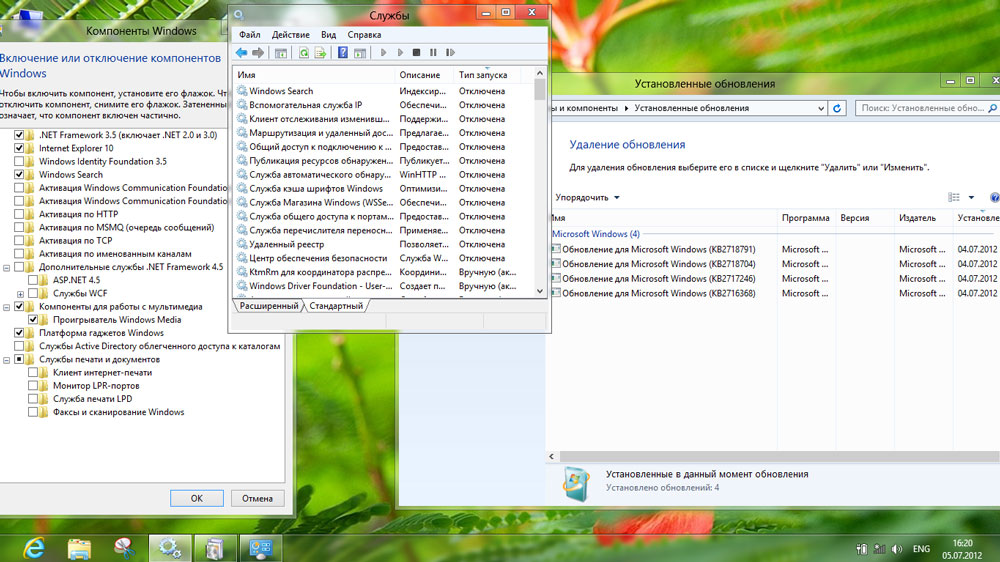
Task: Switch to the Стандартный tab
Action: (335, 306)
